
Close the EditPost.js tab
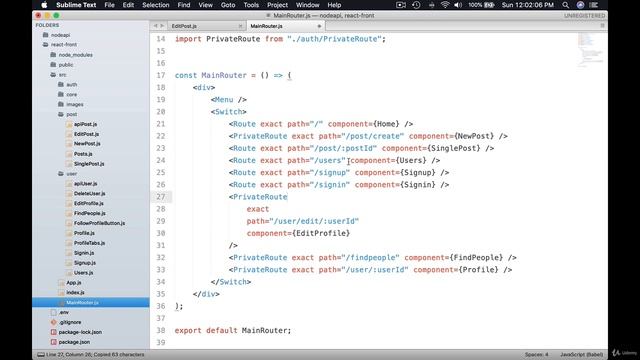(240, 26)
